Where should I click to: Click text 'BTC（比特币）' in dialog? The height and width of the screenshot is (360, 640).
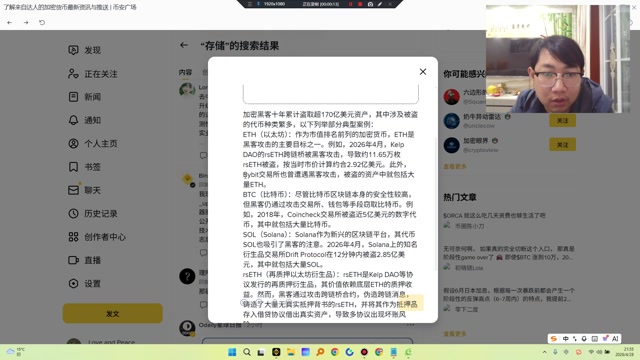coord(267,194)
